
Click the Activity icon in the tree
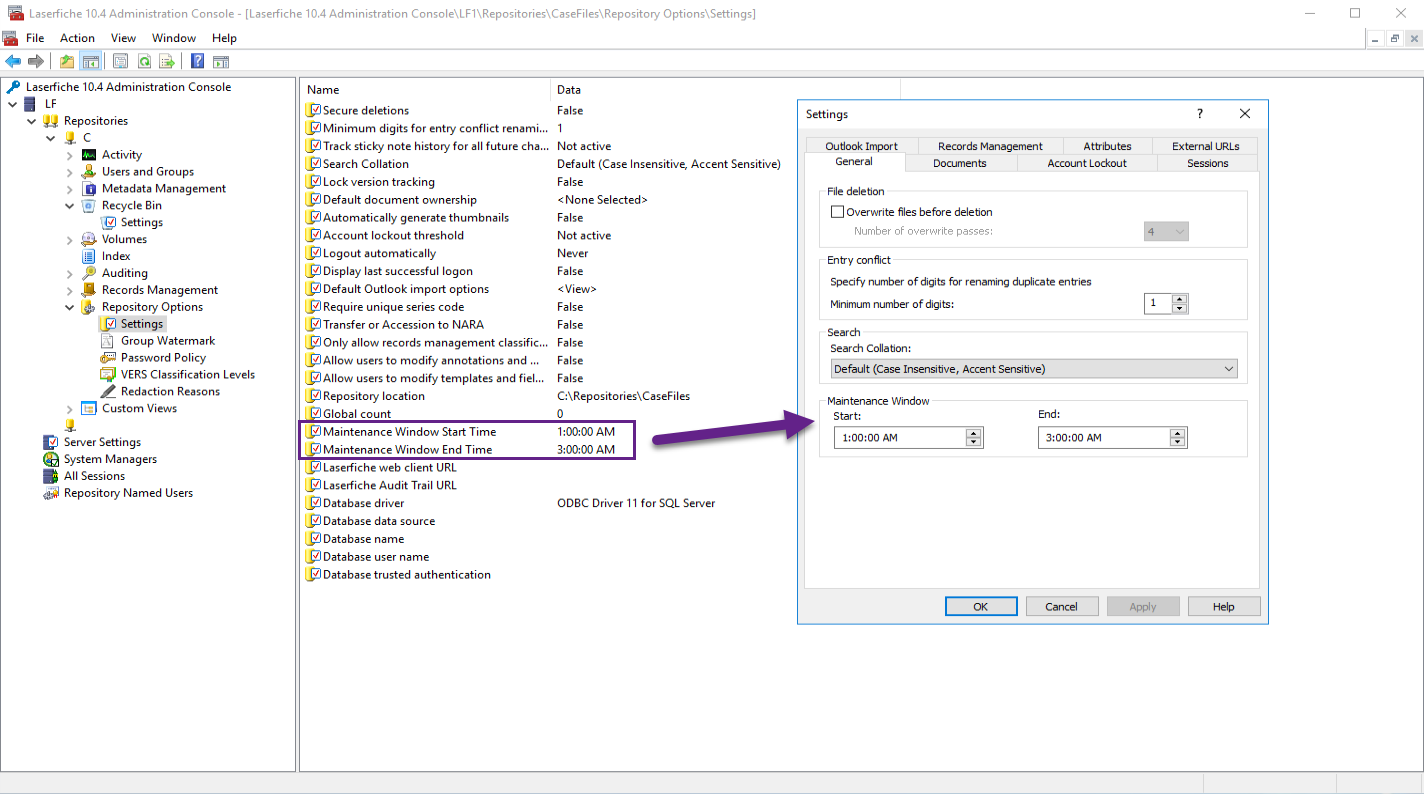(89, 155)
